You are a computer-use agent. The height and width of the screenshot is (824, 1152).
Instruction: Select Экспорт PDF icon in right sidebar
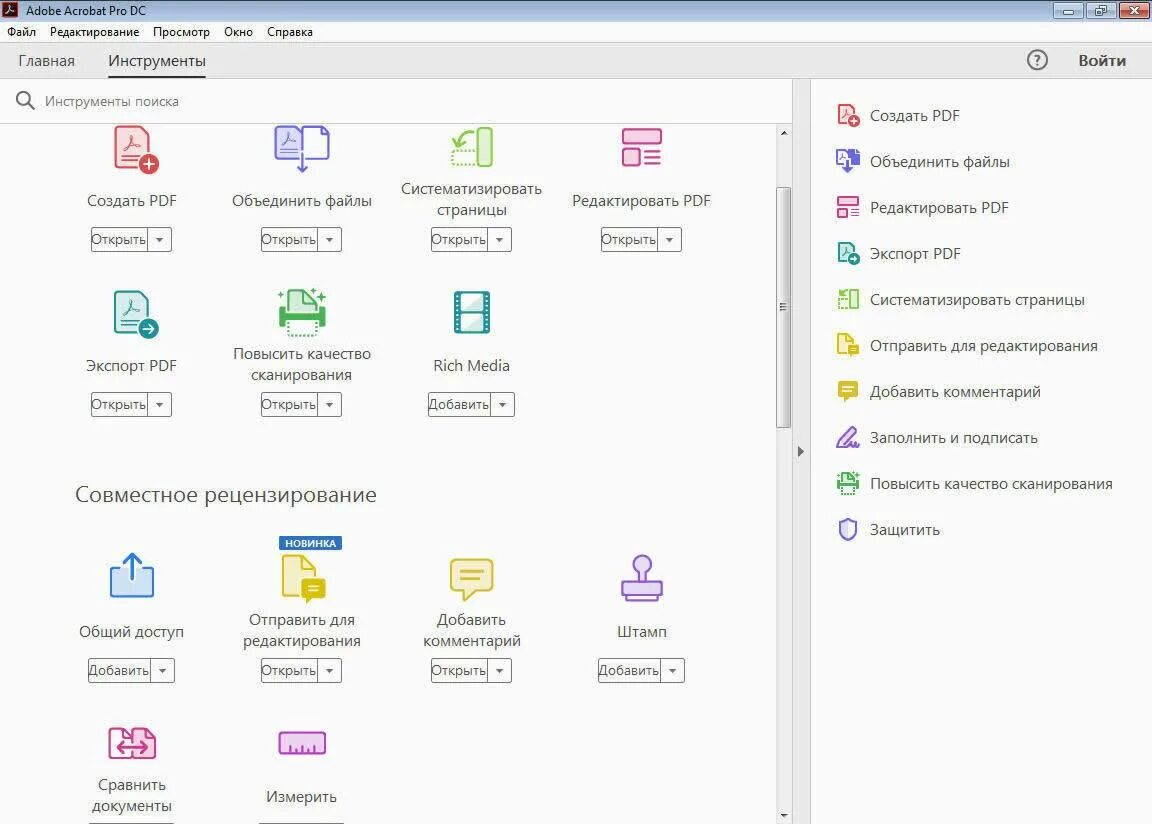pos(848,253)
